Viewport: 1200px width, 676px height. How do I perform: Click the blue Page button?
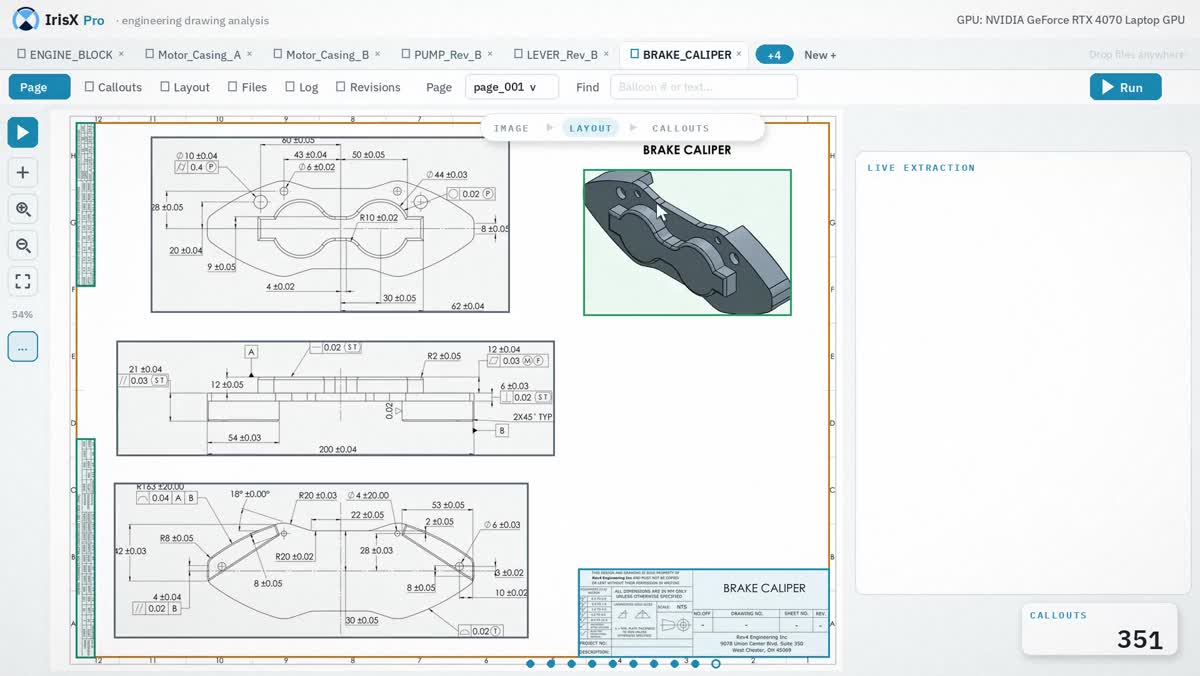(39, 87)
